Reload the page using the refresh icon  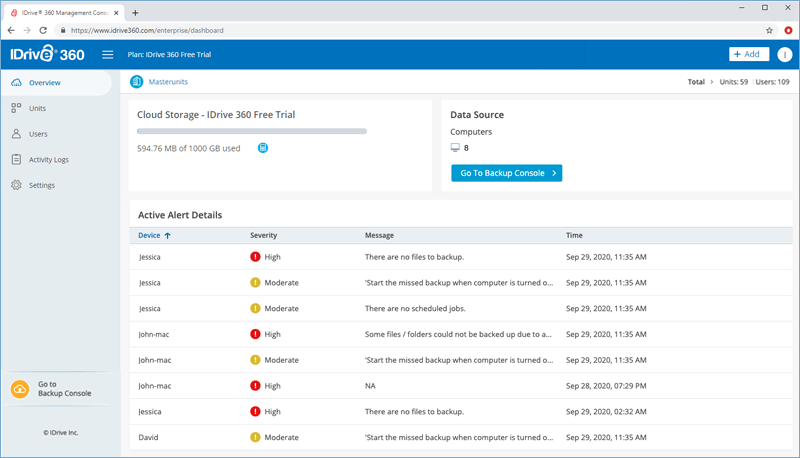[x=43, y=30]
